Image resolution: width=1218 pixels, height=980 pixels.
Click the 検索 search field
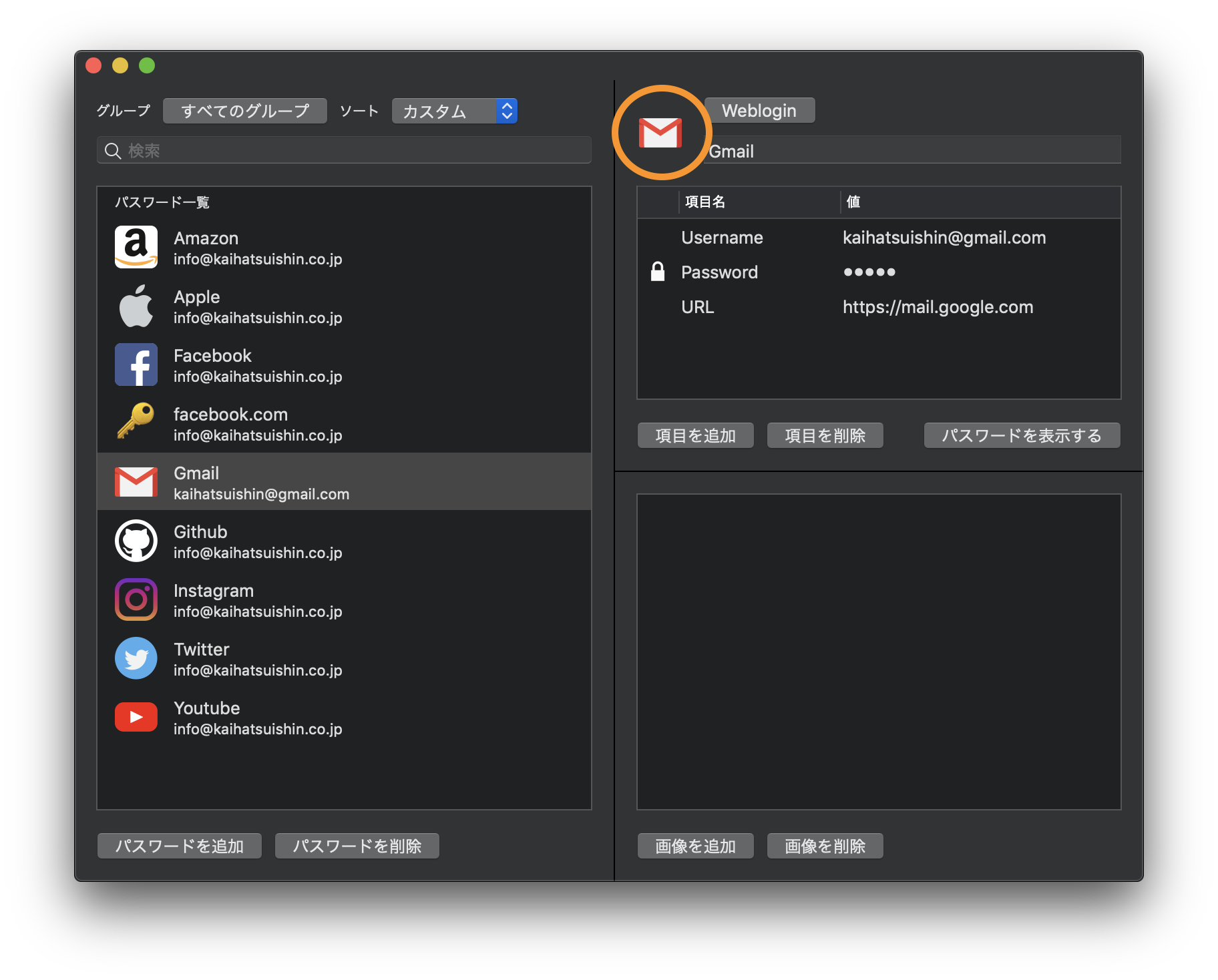(345, 151)
